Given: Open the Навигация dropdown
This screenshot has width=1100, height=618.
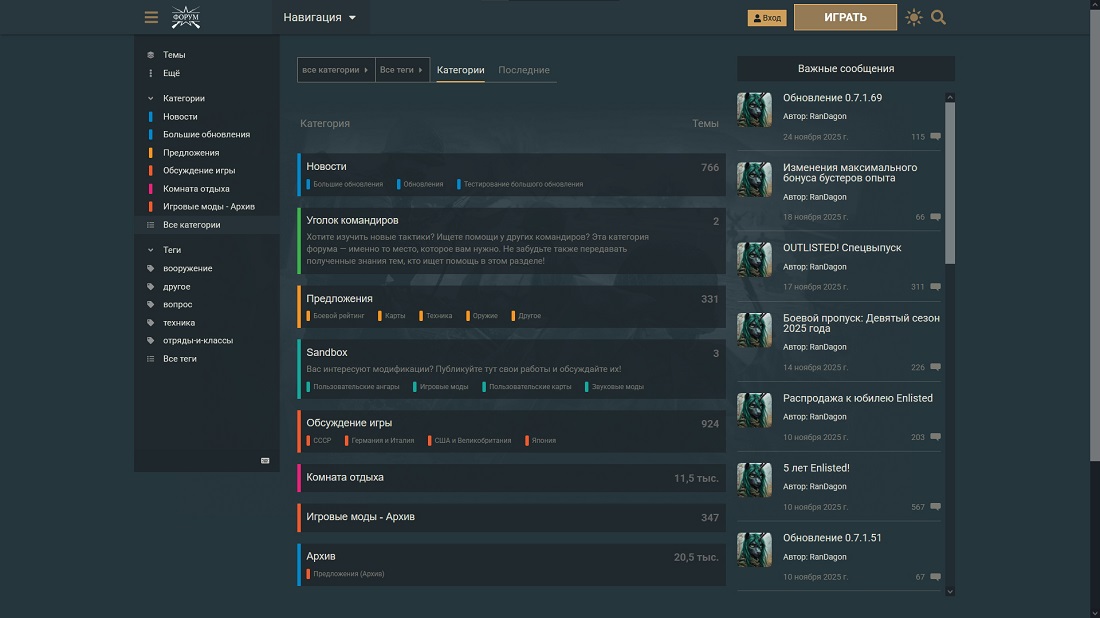Looking at the screenshot, I should [x=320, y=17].
